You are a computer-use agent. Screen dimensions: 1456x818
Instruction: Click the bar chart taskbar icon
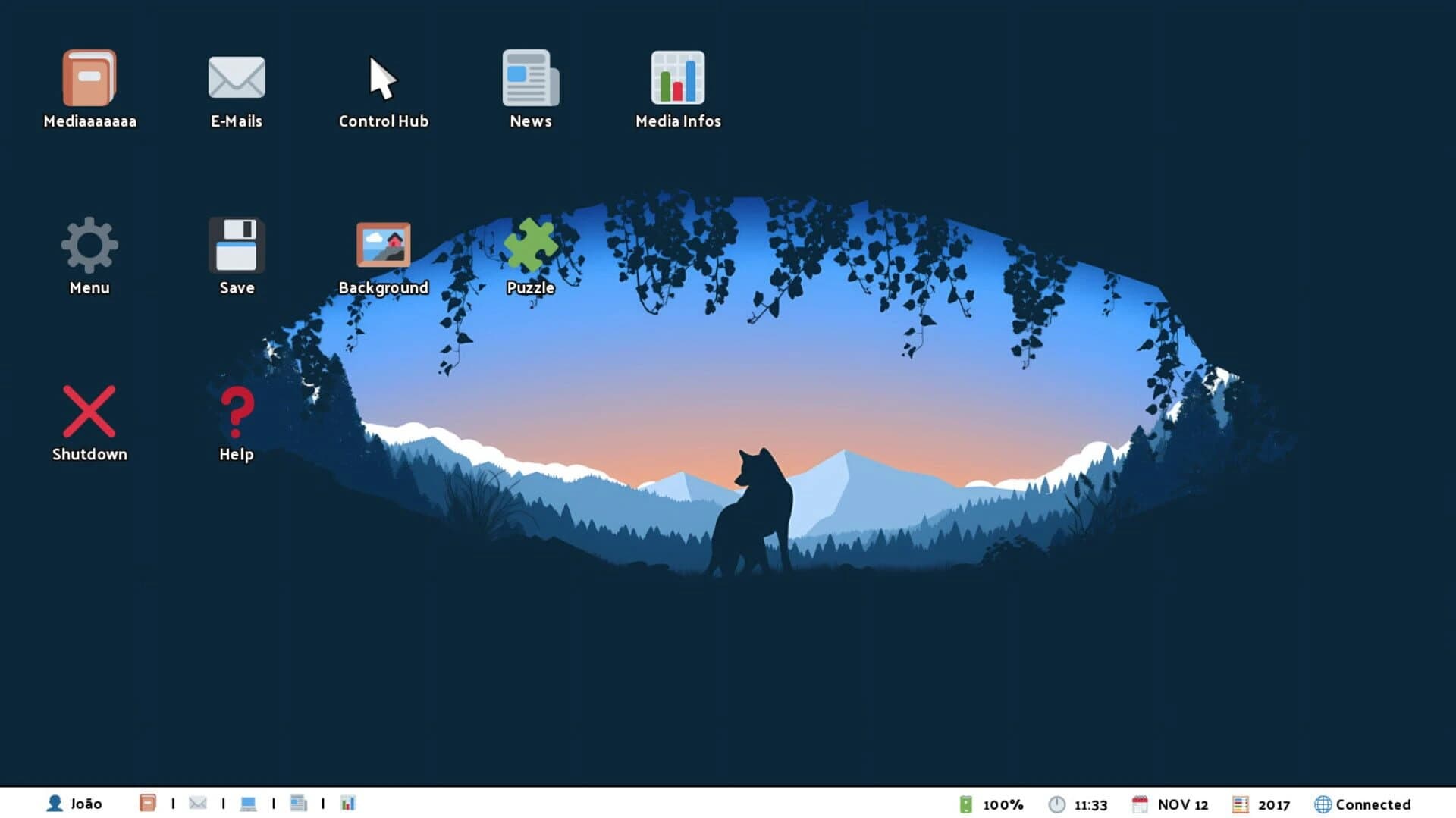(x=348, y=803)
